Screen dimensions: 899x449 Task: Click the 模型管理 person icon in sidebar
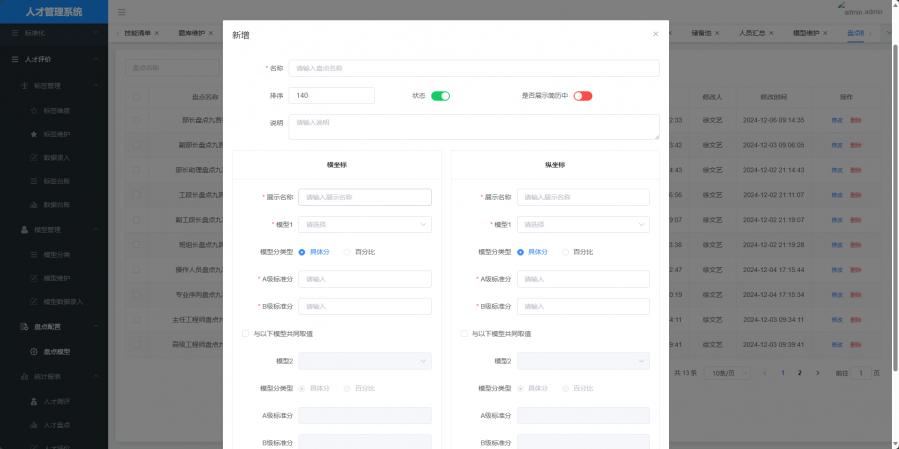pos(24,229)
